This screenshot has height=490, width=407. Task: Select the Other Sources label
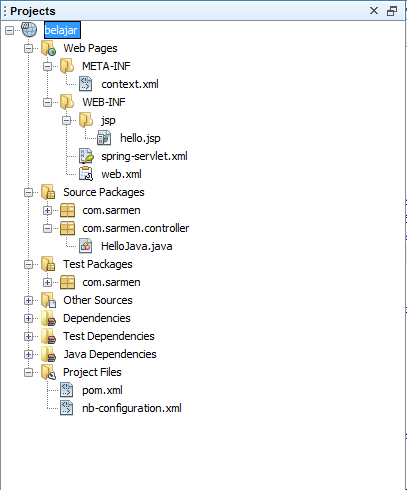click(98, 300)
